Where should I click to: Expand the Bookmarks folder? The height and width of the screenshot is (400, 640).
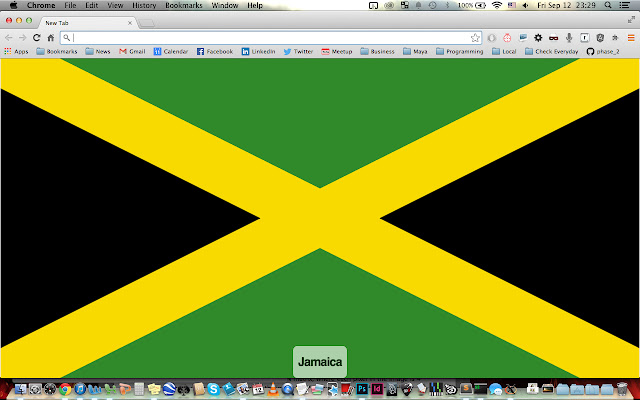(x=57, y=51)
